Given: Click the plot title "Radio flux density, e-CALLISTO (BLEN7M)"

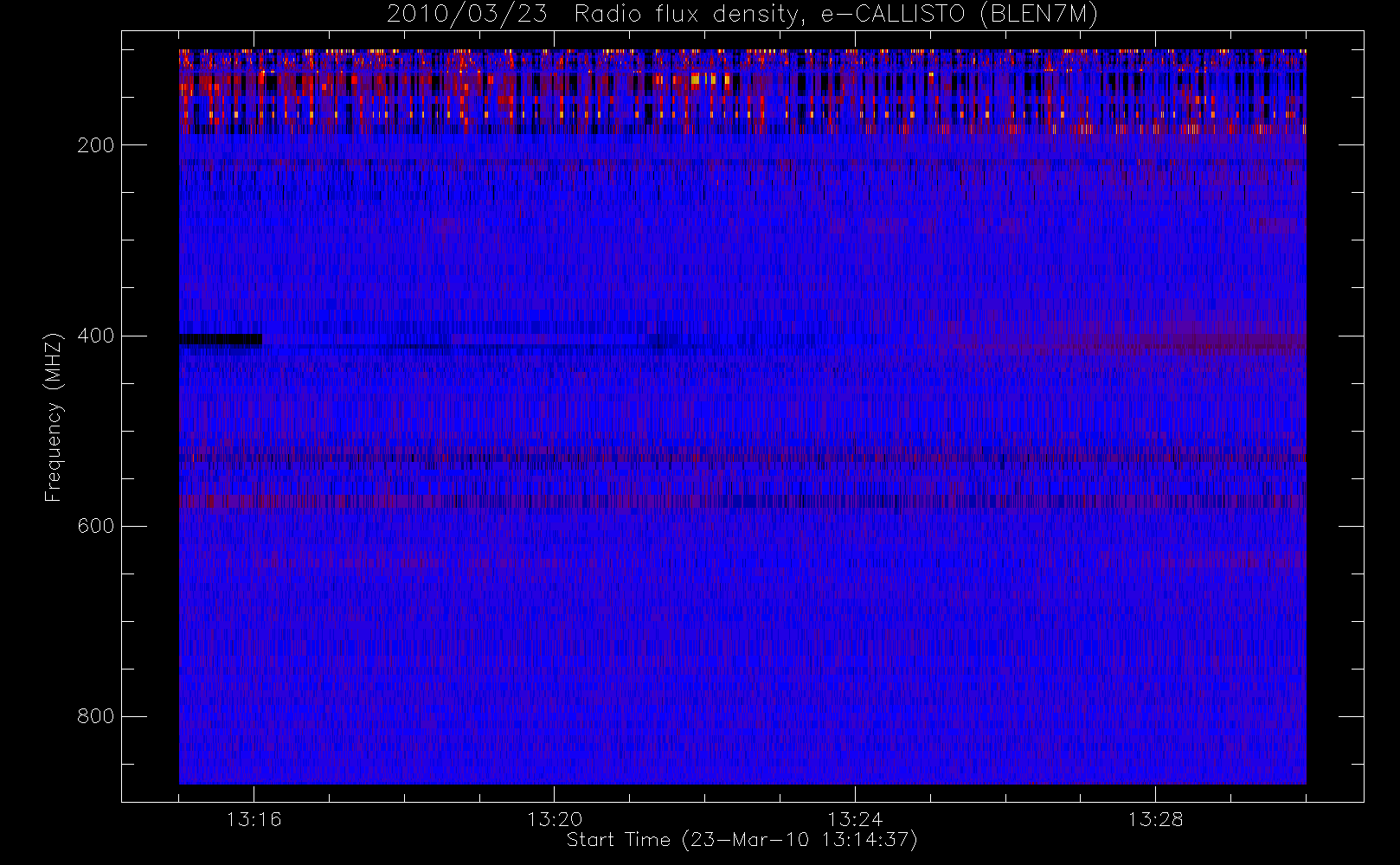Looking at the screenshot, I should pyautogui.click(x=836, y=15).
